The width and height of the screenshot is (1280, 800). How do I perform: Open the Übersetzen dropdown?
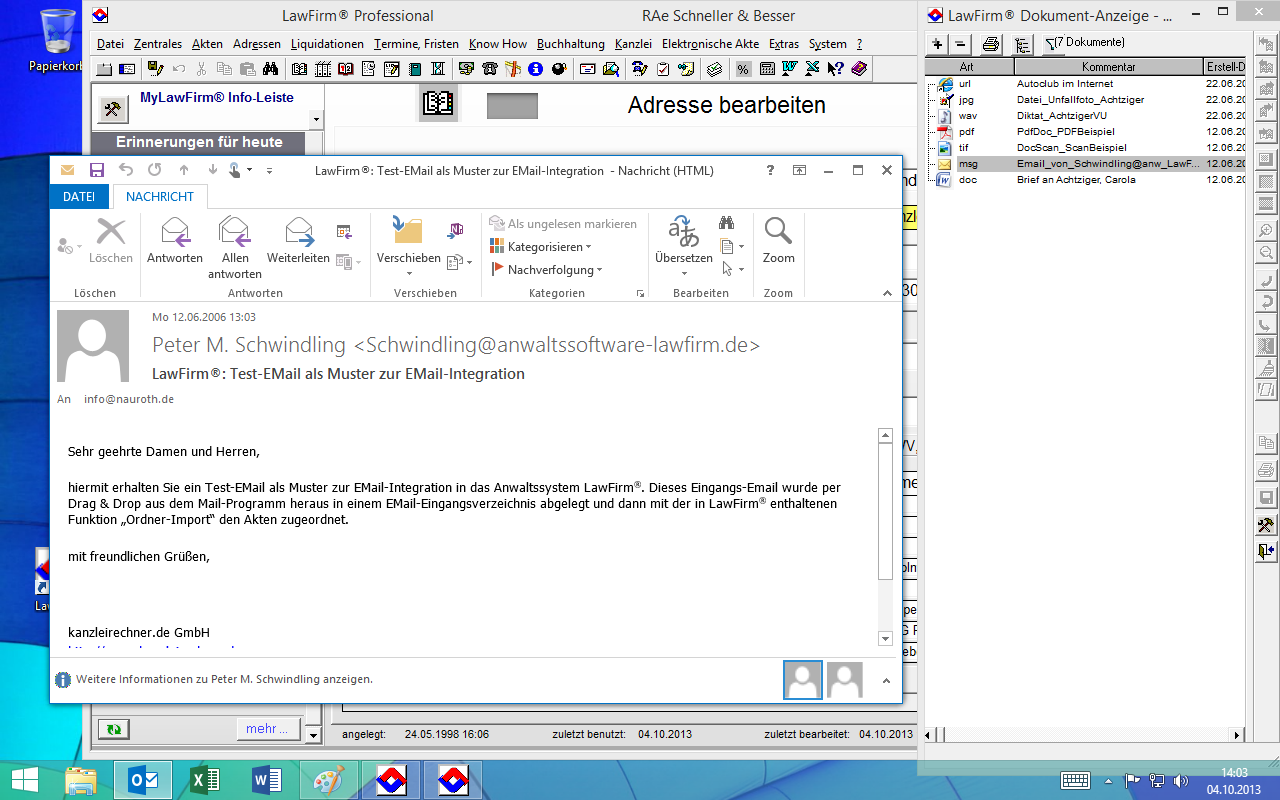pyautogui.click(x=684, y=274)
